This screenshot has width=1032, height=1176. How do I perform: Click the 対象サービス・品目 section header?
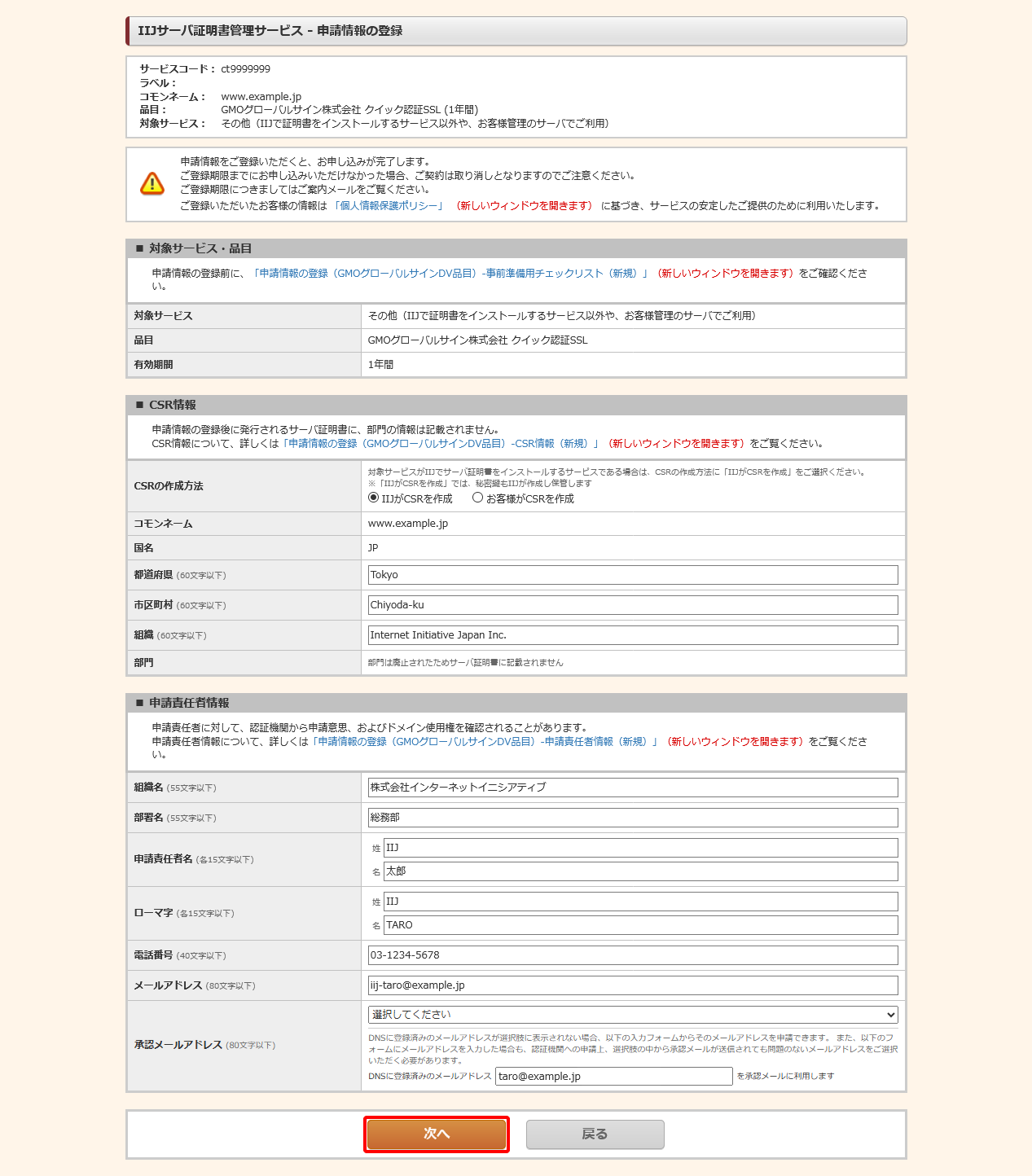(516, 248)
